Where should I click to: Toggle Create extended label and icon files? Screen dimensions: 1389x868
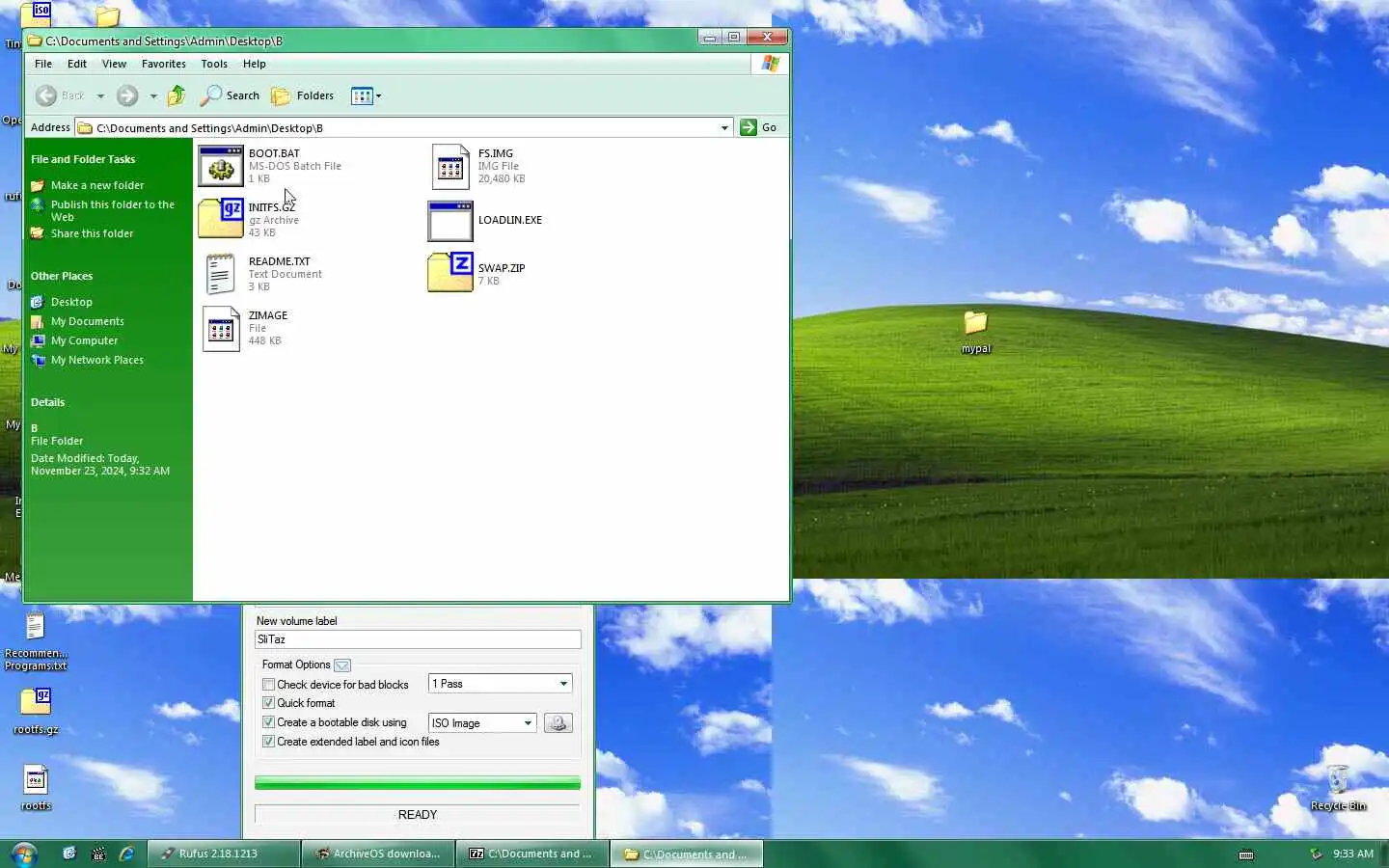pos(268,742)
